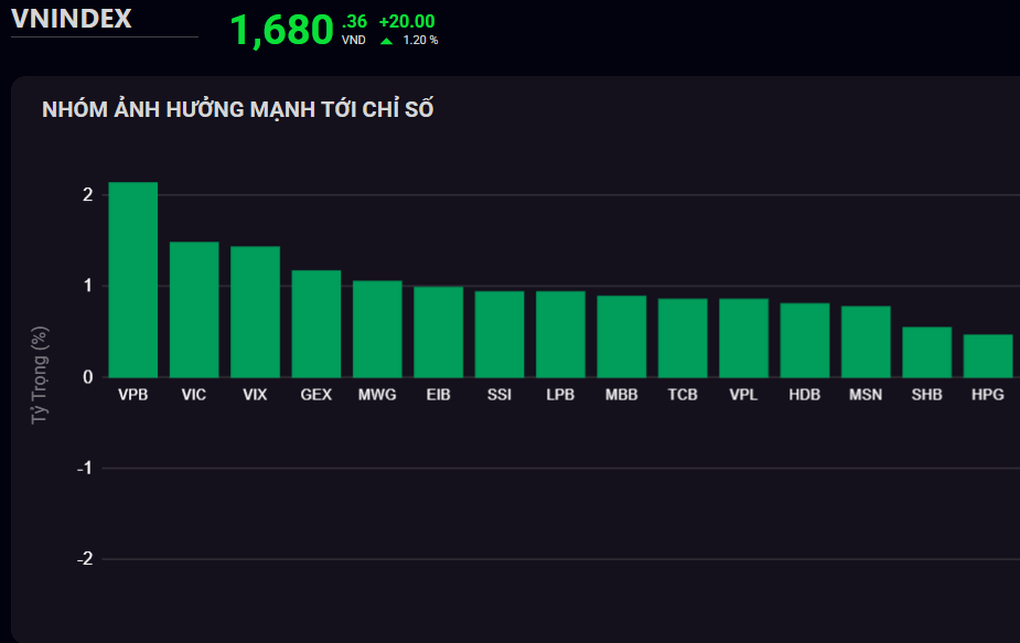The width and height of the screenshot is (1020, 643).
Task: Select the MWG bar in chart
Action: [x=377, y=329]
